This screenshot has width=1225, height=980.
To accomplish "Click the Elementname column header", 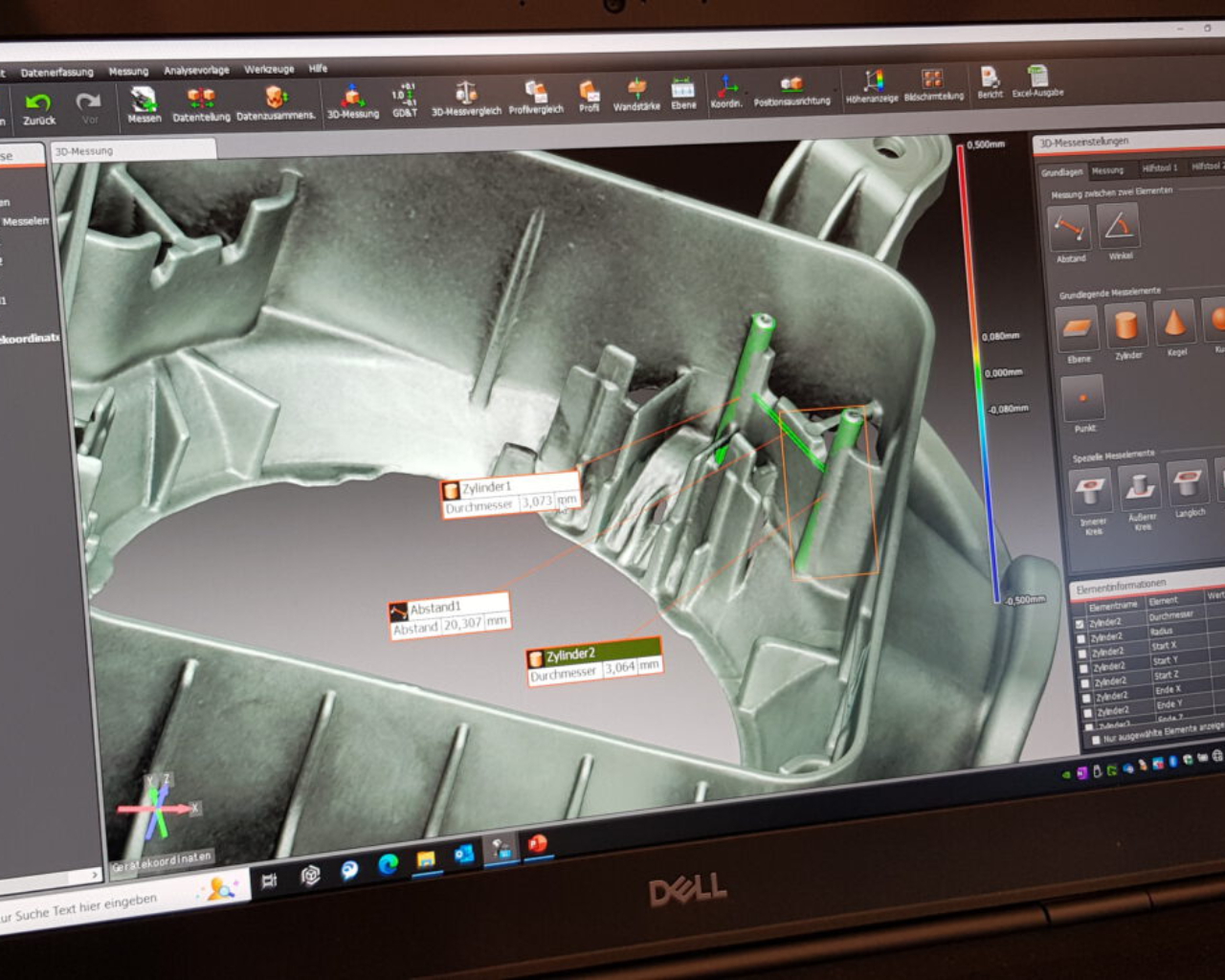I will pyautogui.click(x=1111, y=605).
